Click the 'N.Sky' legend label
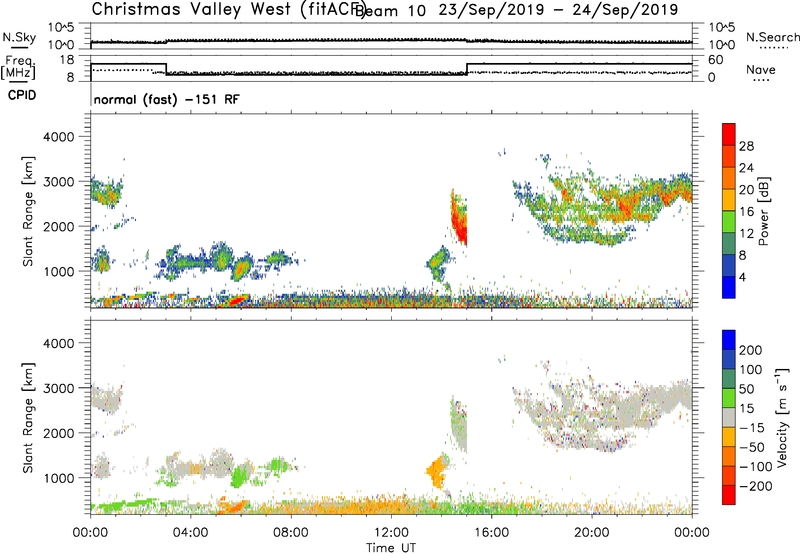 19,37
